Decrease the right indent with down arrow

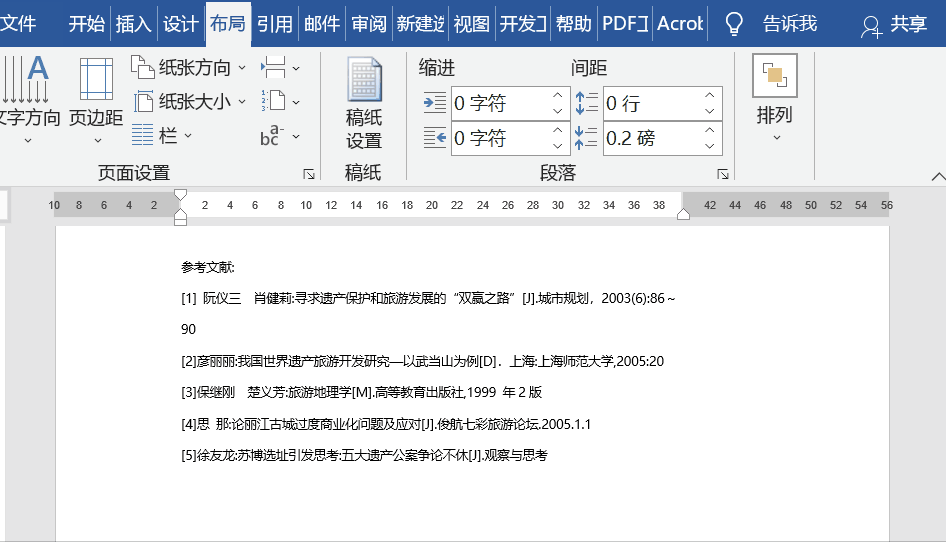pos(558,146)
